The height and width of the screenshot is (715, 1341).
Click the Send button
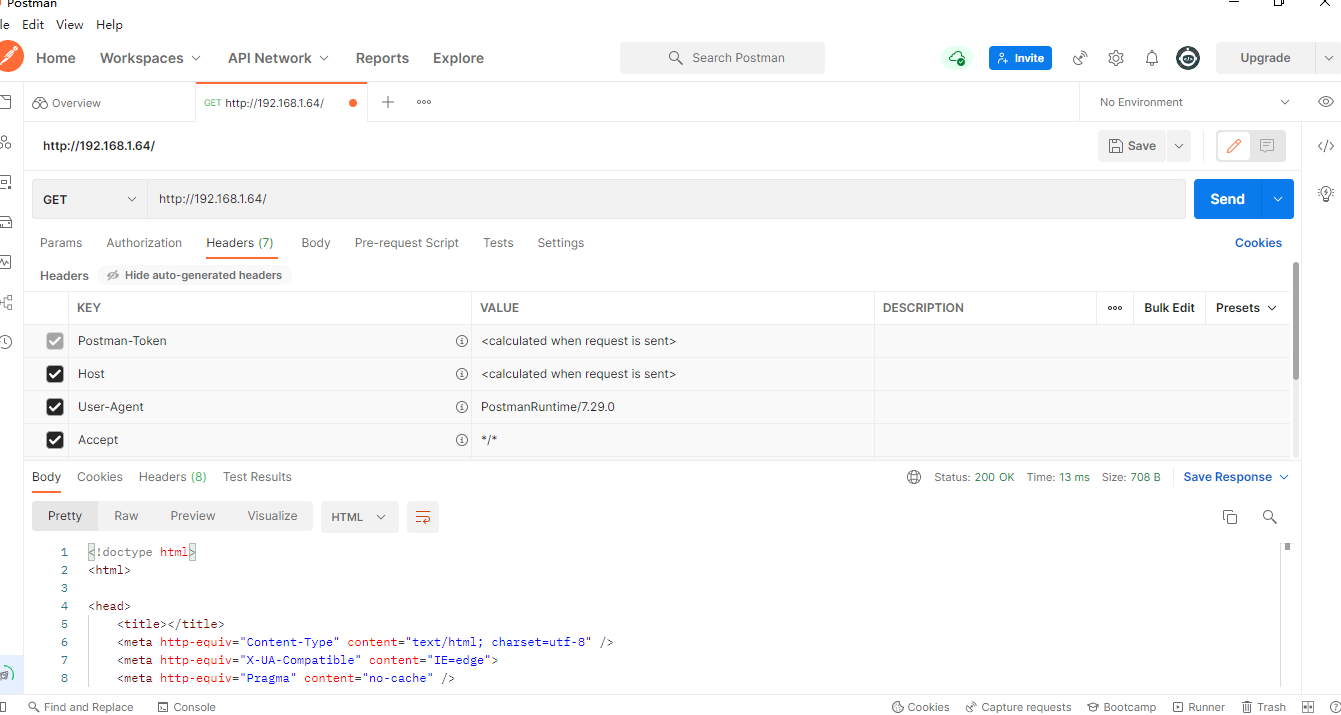point(1227,199)
